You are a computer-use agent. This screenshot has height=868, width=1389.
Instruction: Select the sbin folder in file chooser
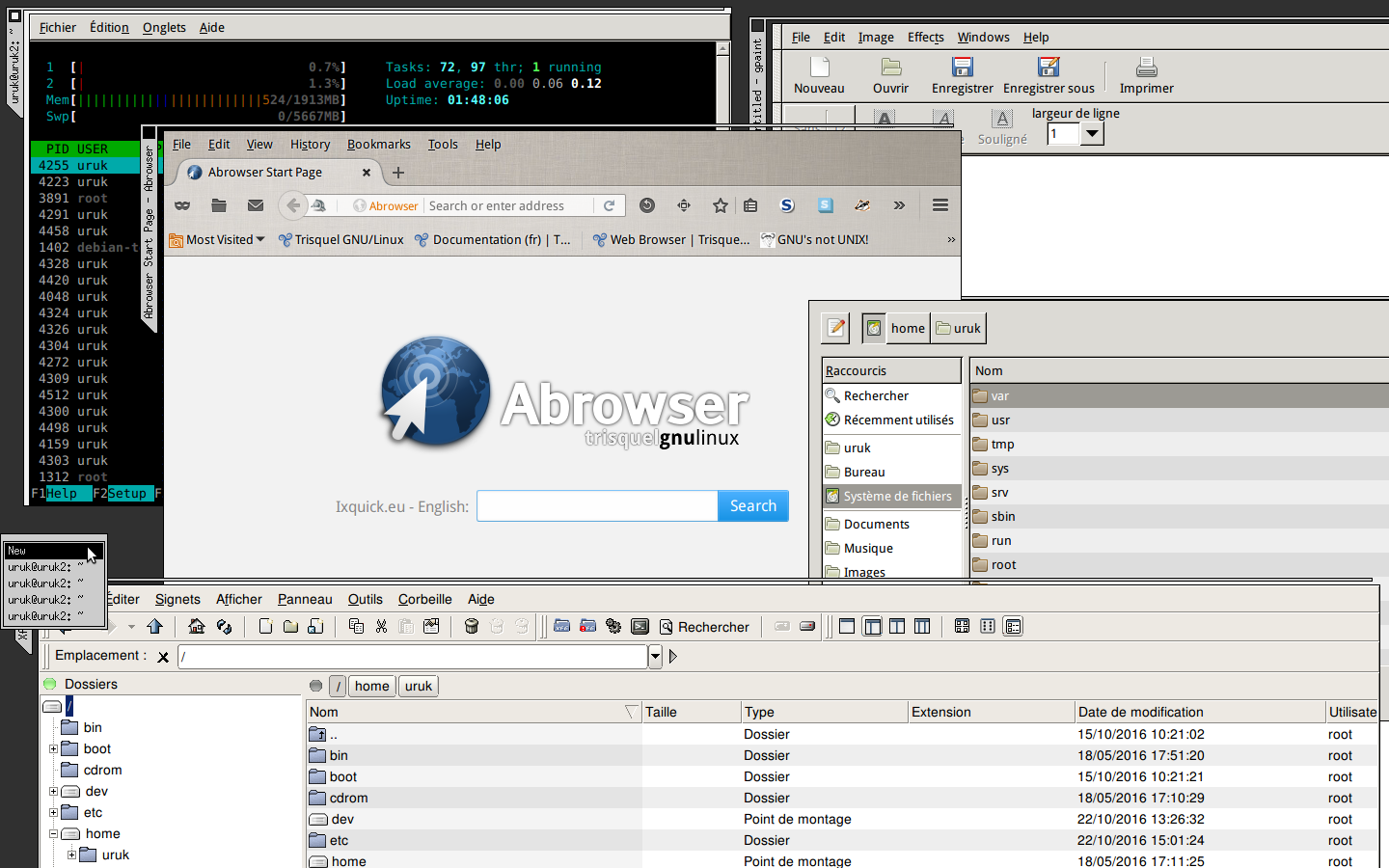pyautogui.click(x=1179, y=517)
